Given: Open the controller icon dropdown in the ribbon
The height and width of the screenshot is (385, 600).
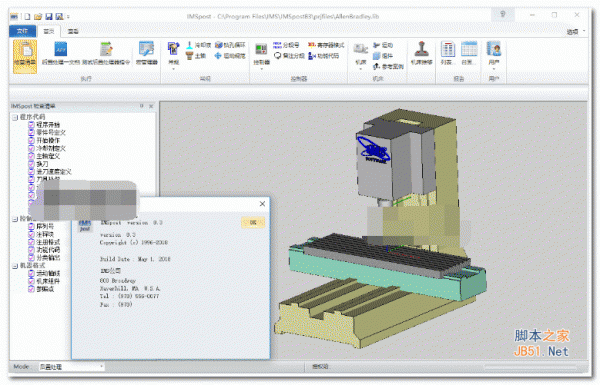Looking at the screenshot, I should [262, 69].
